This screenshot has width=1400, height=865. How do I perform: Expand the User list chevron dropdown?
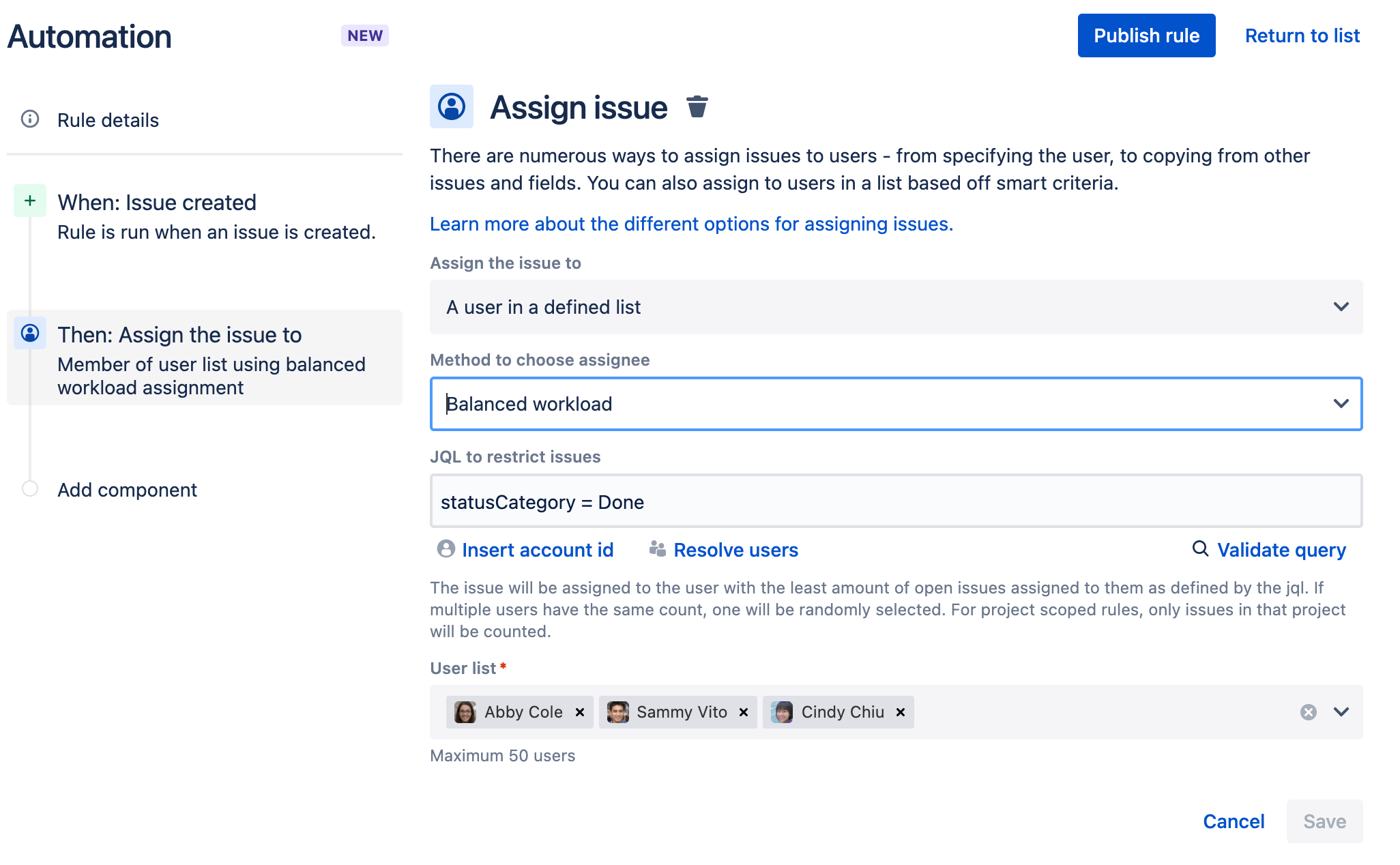click(1341, 712)
